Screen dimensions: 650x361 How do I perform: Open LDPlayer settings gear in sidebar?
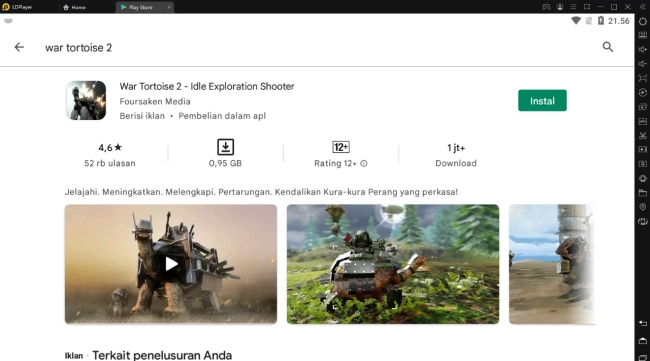click(643, 21)
